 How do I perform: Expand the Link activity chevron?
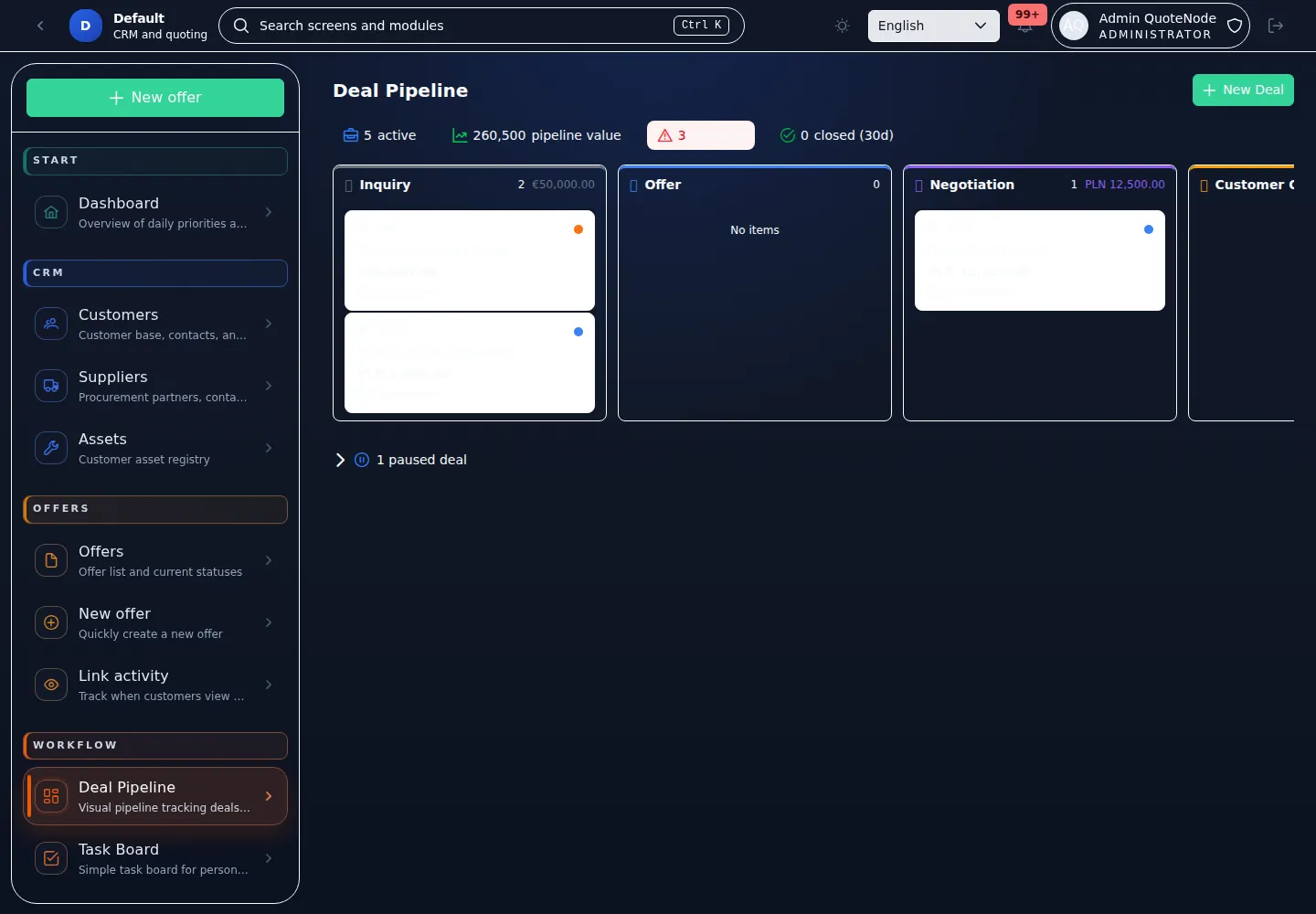[269, 685]
